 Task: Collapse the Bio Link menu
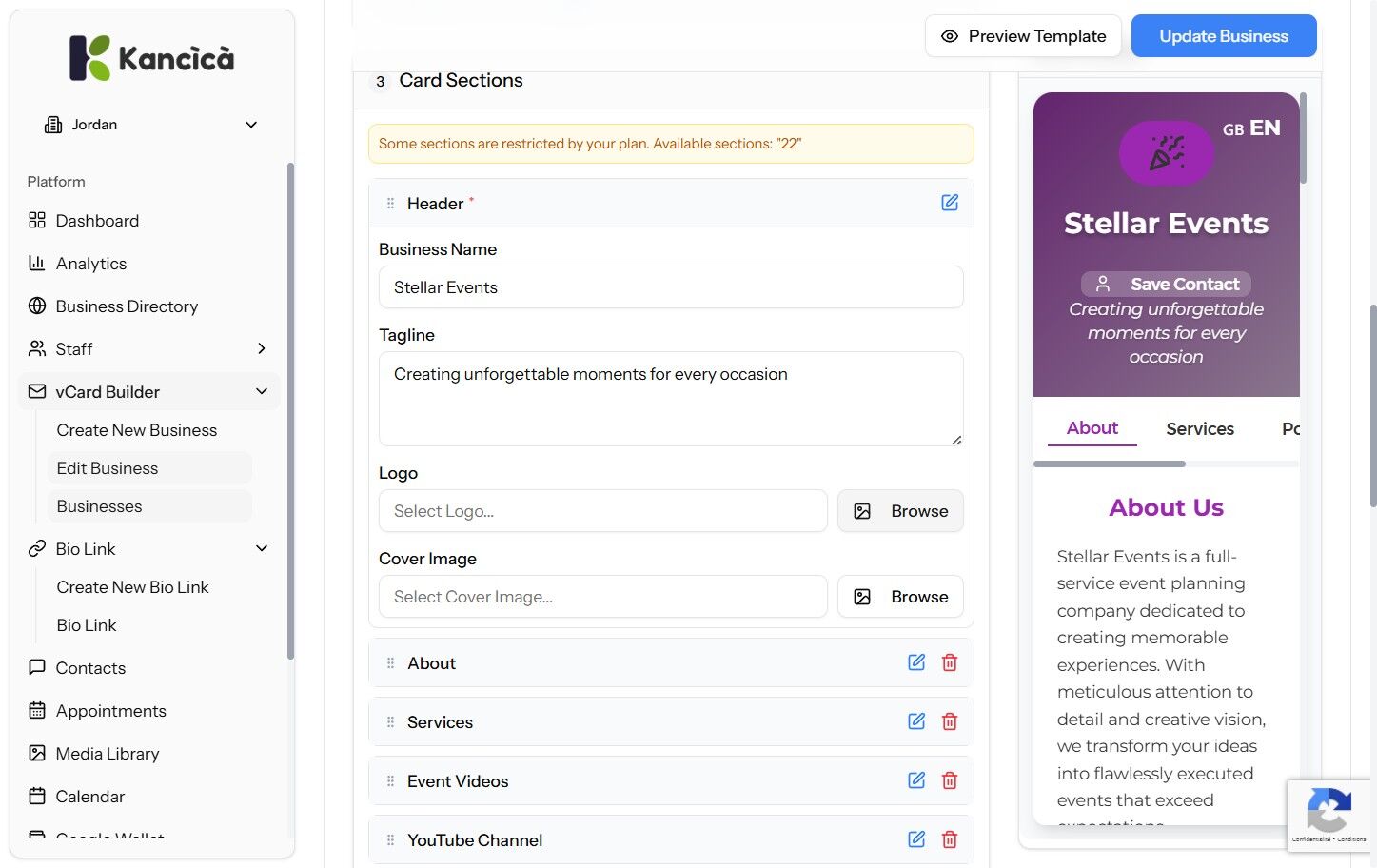262,549
